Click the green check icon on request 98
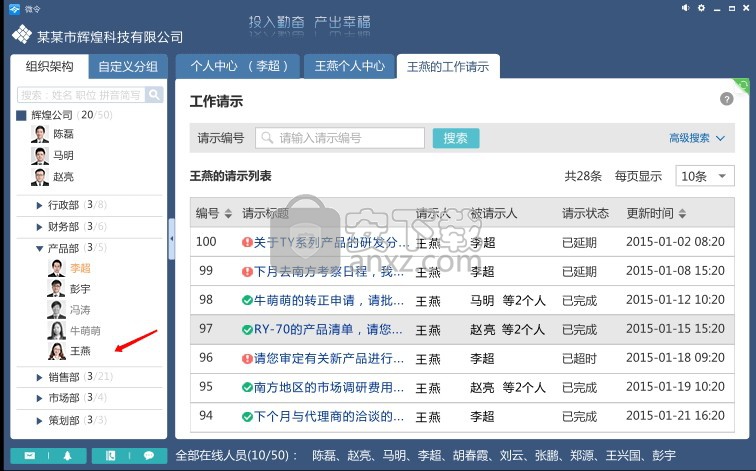The image size is (756, 471). point(247,301)
